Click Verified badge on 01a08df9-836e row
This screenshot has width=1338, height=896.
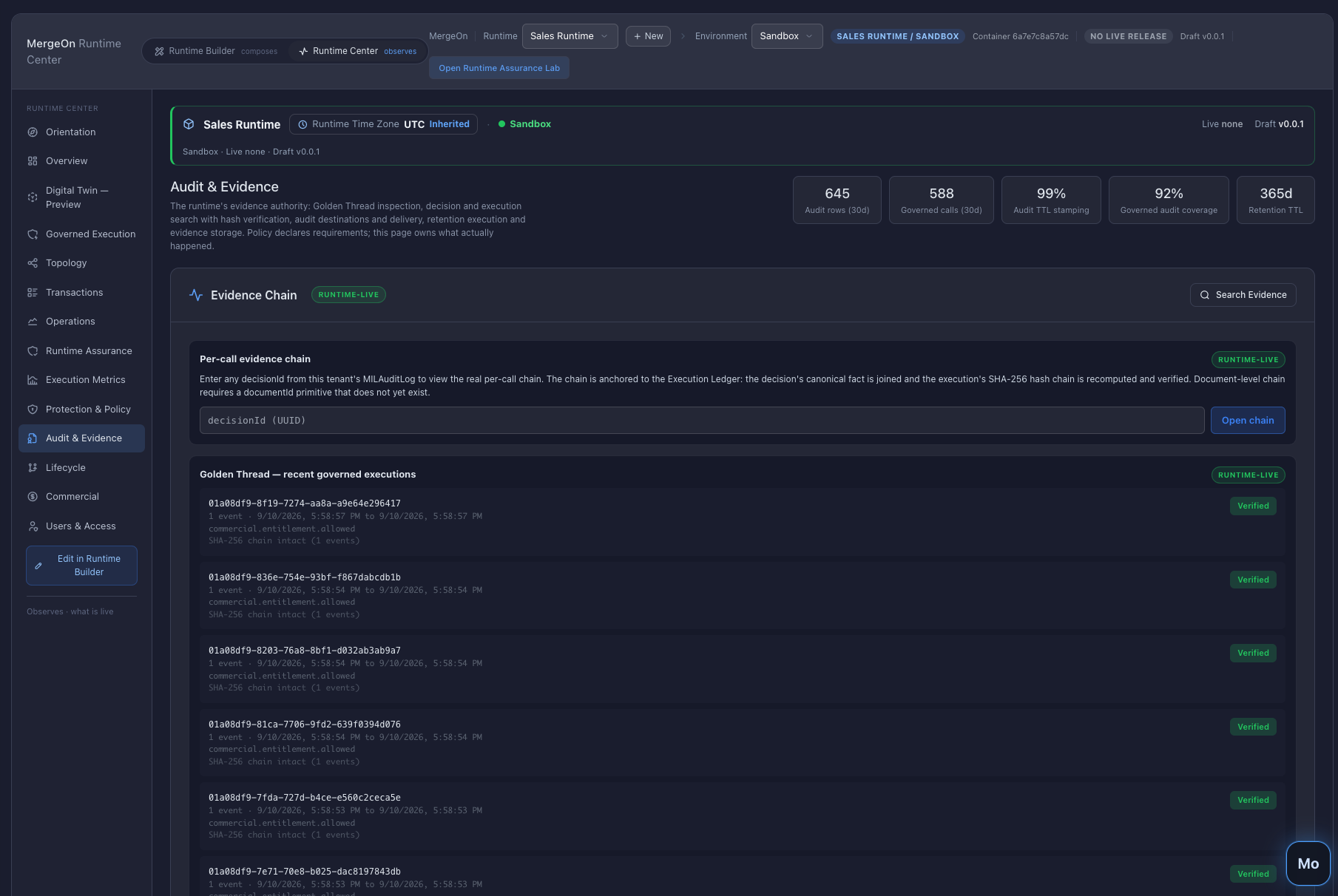[1253, 580]
